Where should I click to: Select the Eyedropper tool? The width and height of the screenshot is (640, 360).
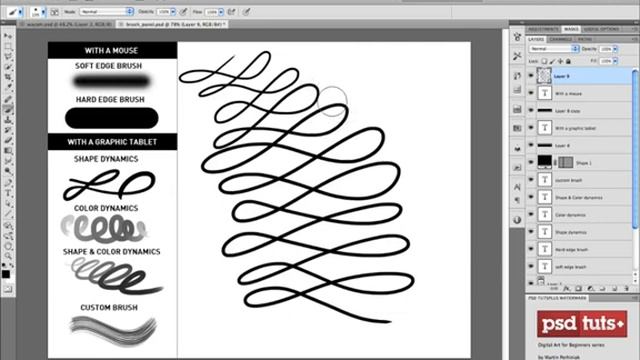[x=8, y=87]
